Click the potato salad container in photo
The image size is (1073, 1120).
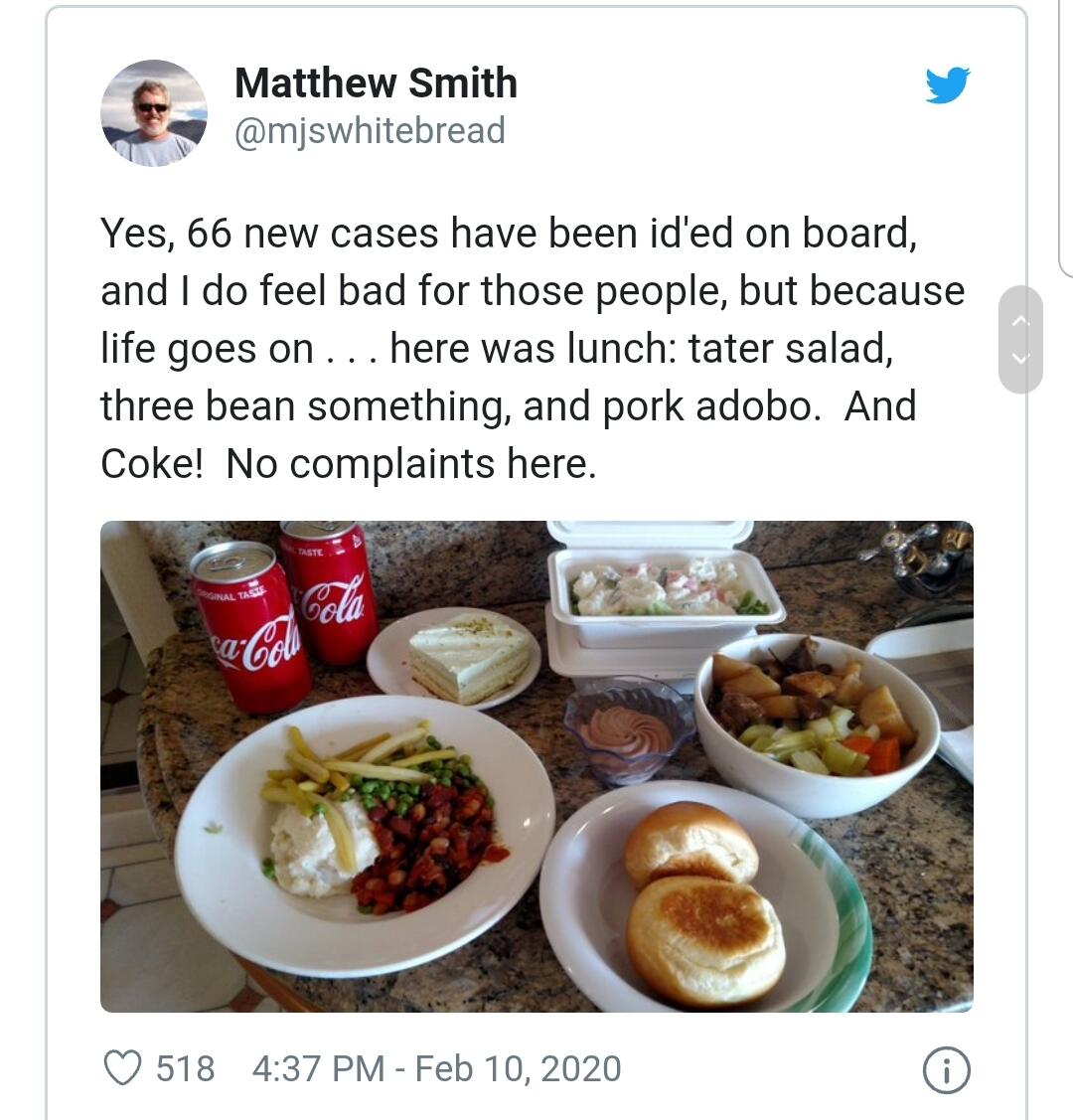pos(666,600)
